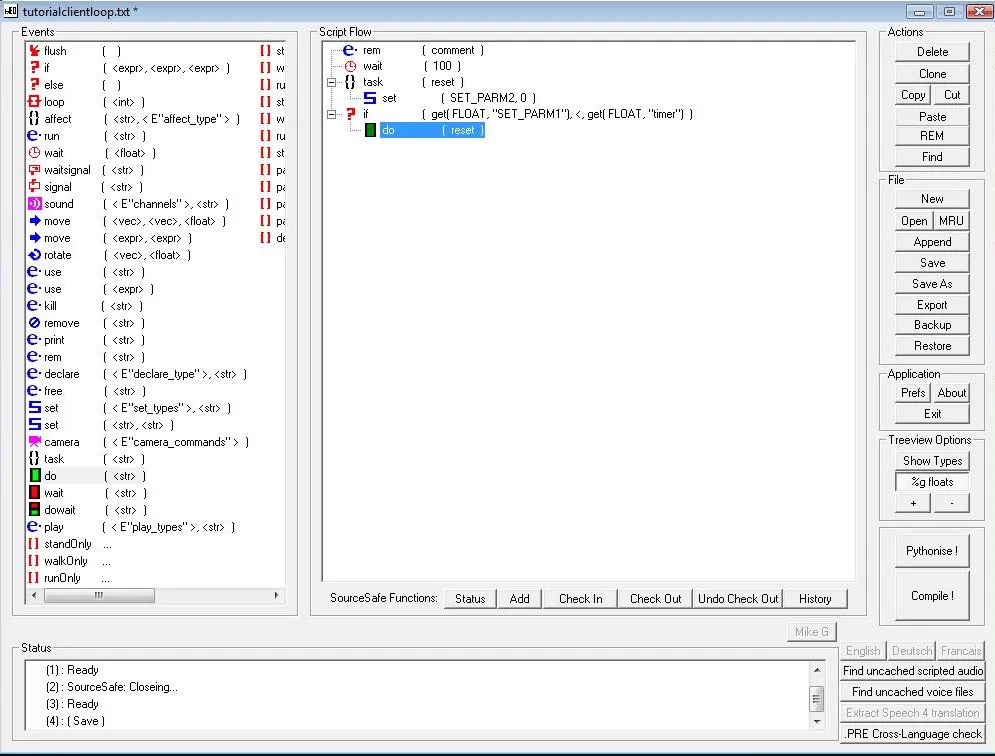Collapse treeview with the - button
The width and height of the screenshot is (995, 756).
951,503
